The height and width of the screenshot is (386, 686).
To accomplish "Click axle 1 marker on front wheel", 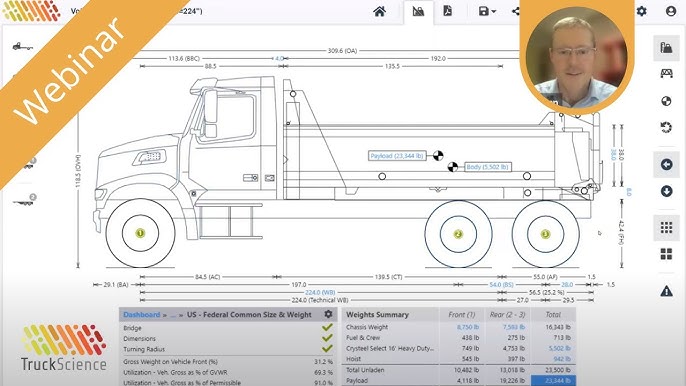I will [x=140, y=233].
